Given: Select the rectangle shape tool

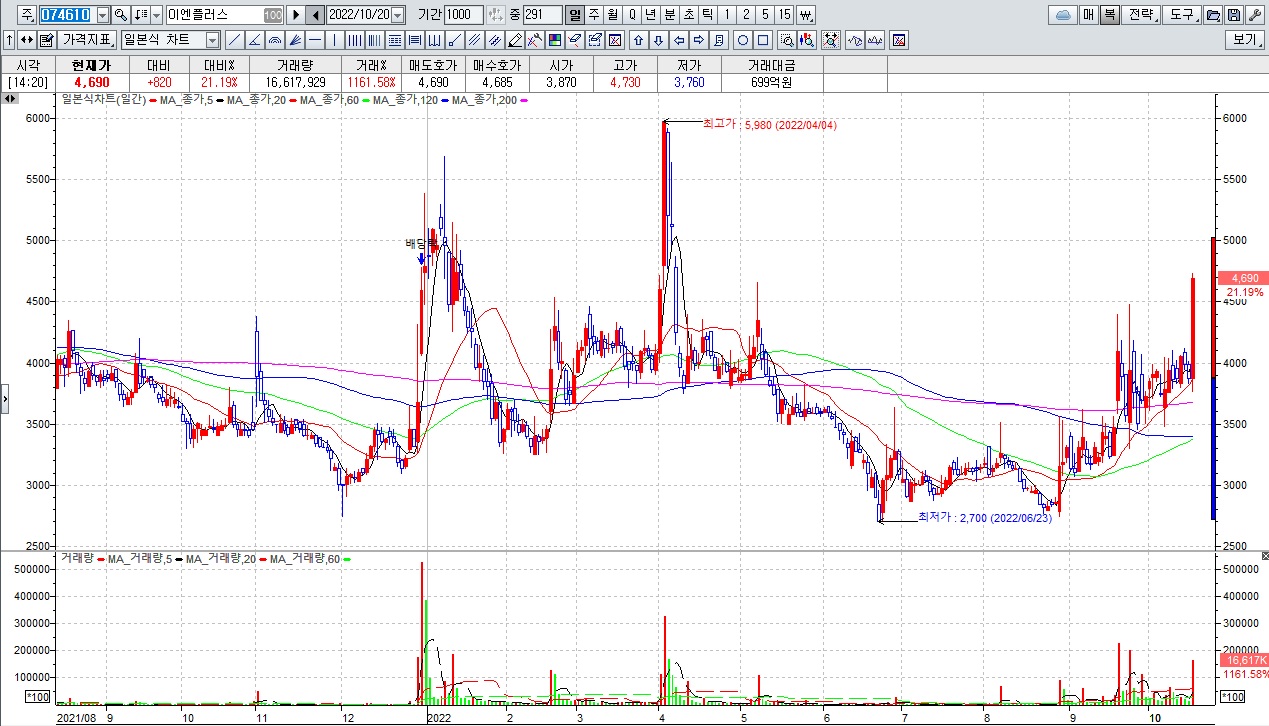Looking at the screenshot, I should pos(763,40).
